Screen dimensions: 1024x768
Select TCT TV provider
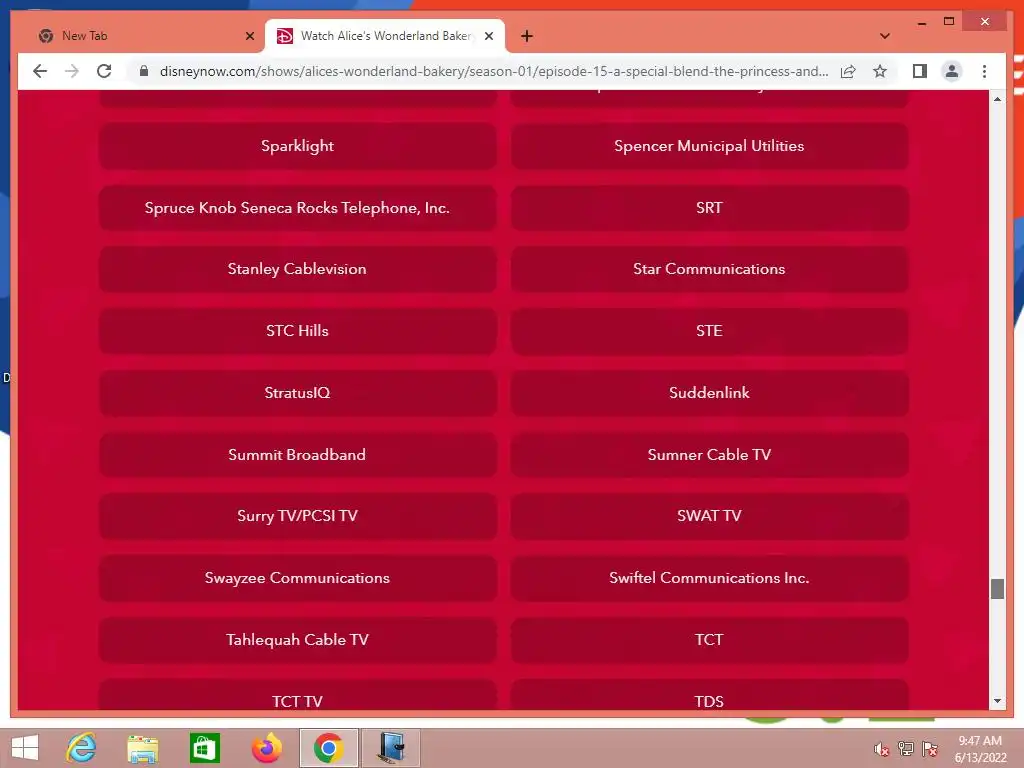coord(297,695)
